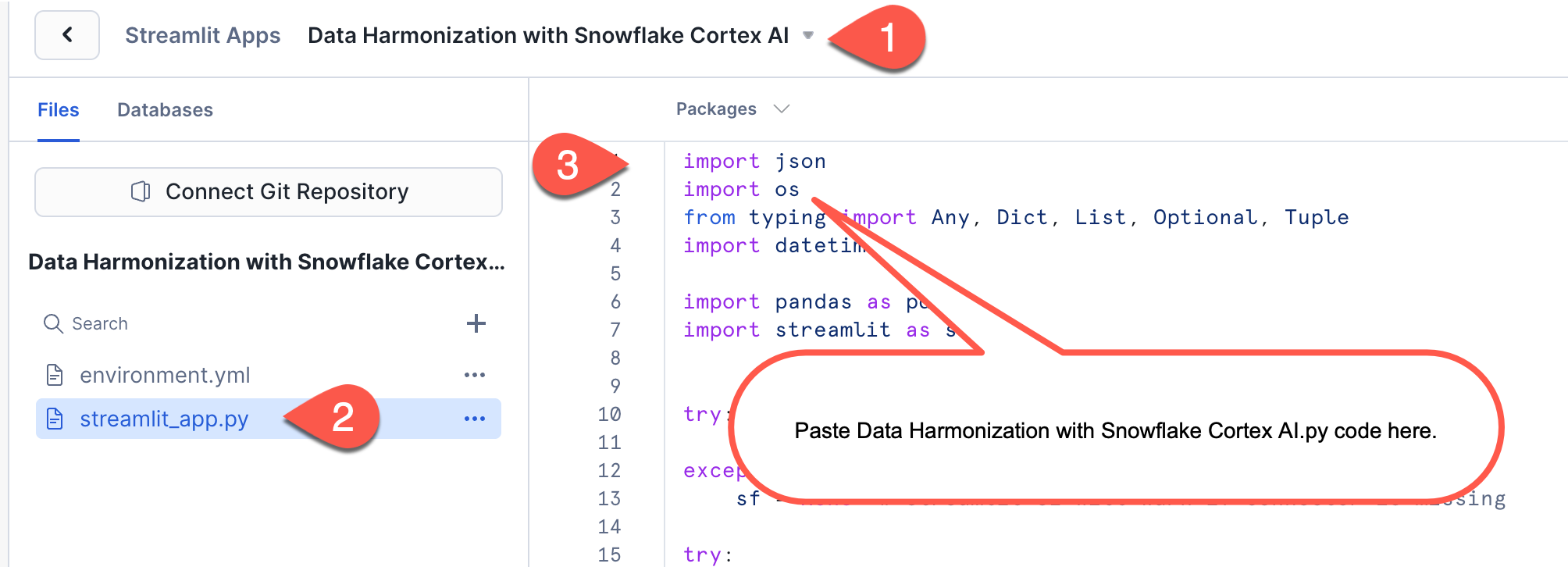Viewport: 1568px width, 567px height.
Task: Click the streamlit_app.py file icon
Action: click(55, 419)
